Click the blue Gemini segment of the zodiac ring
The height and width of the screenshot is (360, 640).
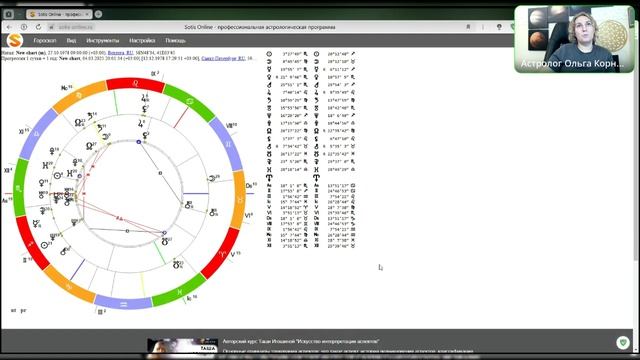pyautogui.click(x=227, y=144)
